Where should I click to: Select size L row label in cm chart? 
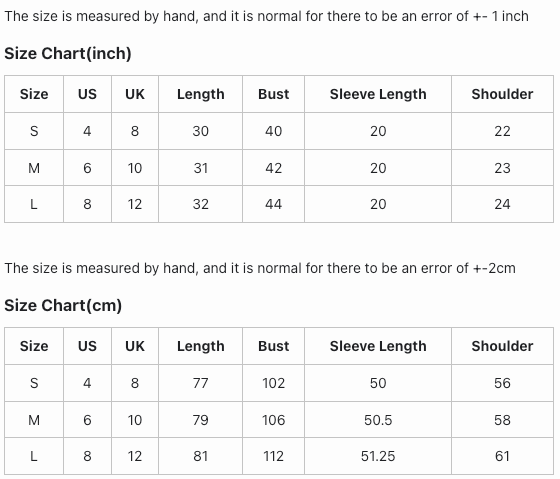[x=34, y=456]
